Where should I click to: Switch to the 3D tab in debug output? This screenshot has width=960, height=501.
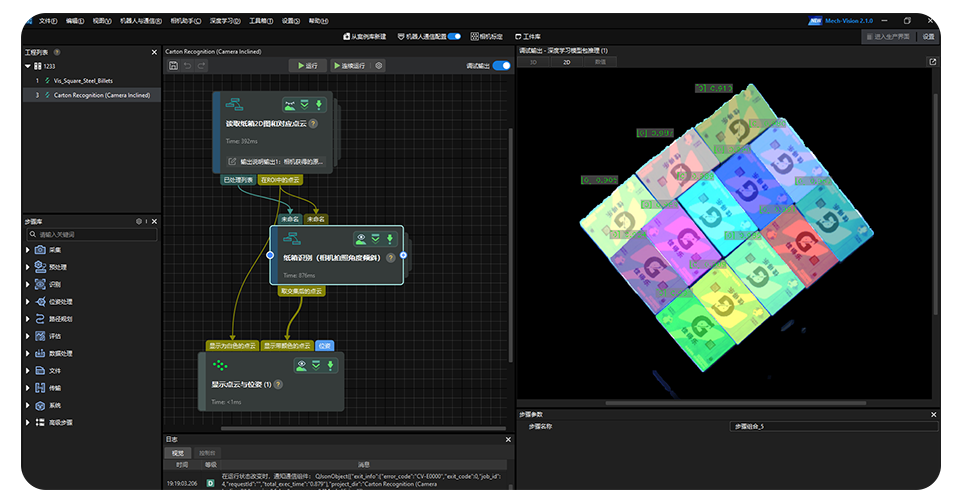pyautogui.click(x=533, y=62)
